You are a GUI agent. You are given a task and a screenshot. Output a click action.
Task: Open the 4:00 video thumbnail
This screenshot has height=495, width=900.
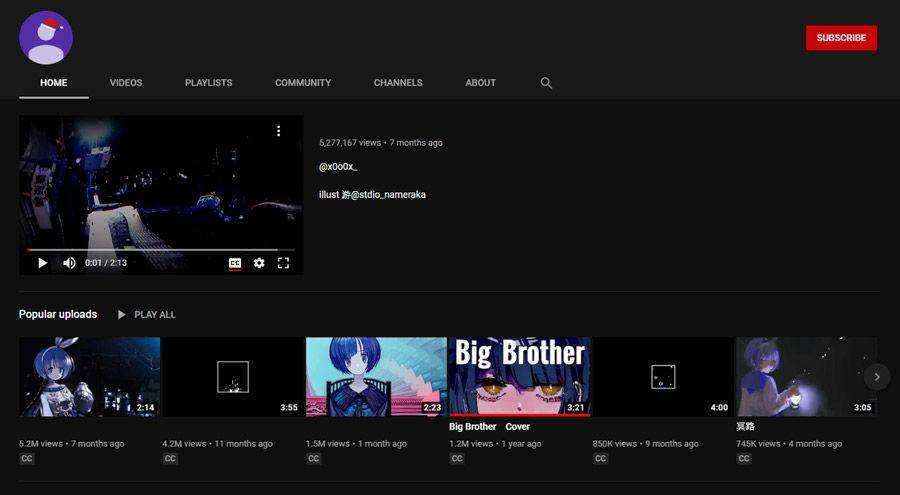point(664,377)
